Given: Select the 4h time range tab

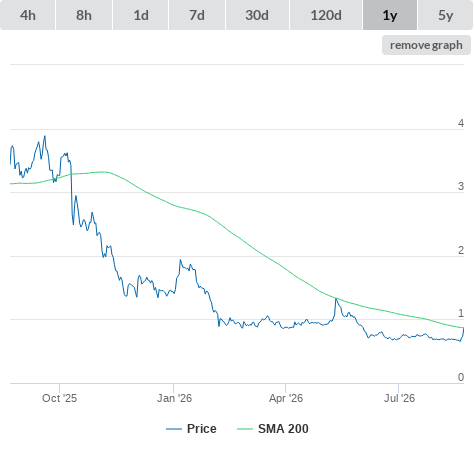Looking at the screenshot, I should coord(28,15).
